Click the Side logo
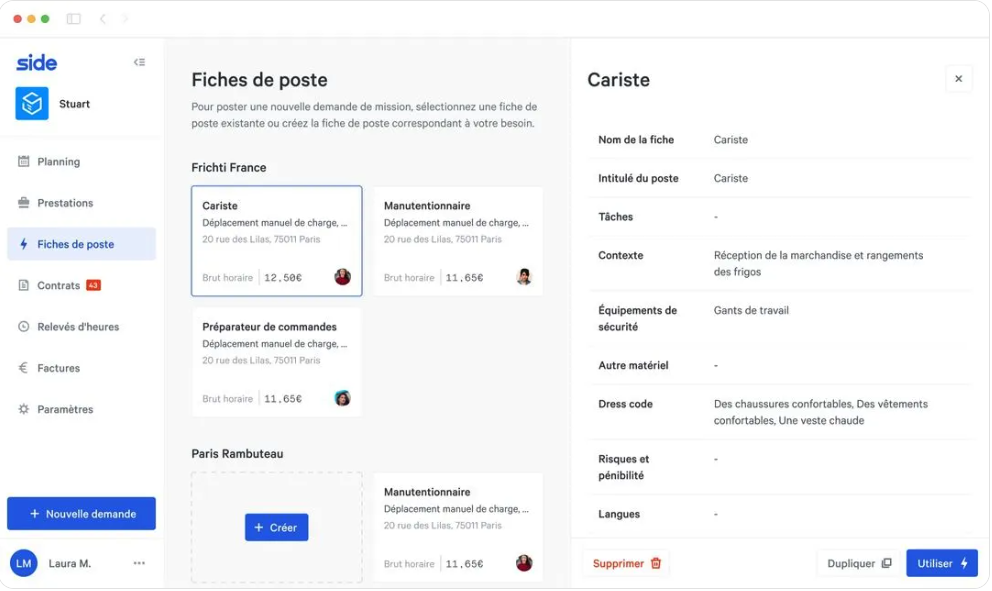 click(x=36, y=63)
